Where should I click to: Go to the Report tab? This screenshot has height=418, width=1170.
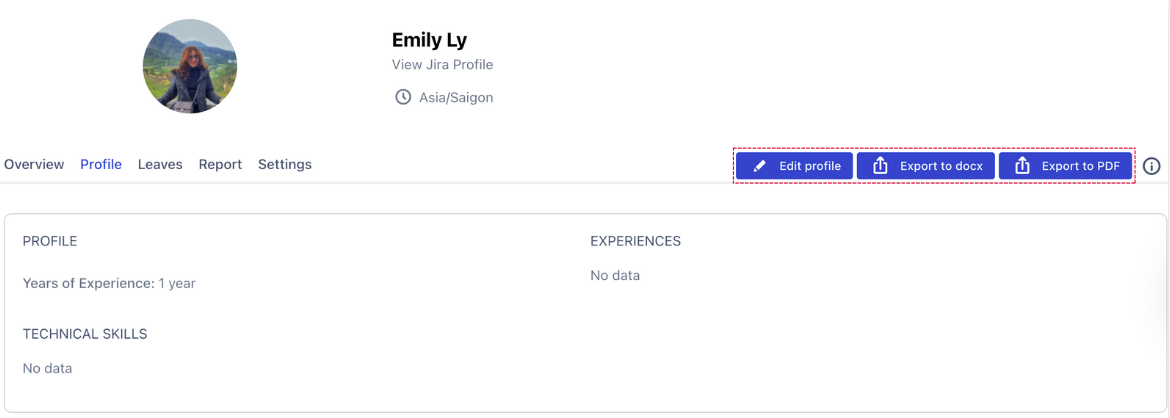pos(220,164)
